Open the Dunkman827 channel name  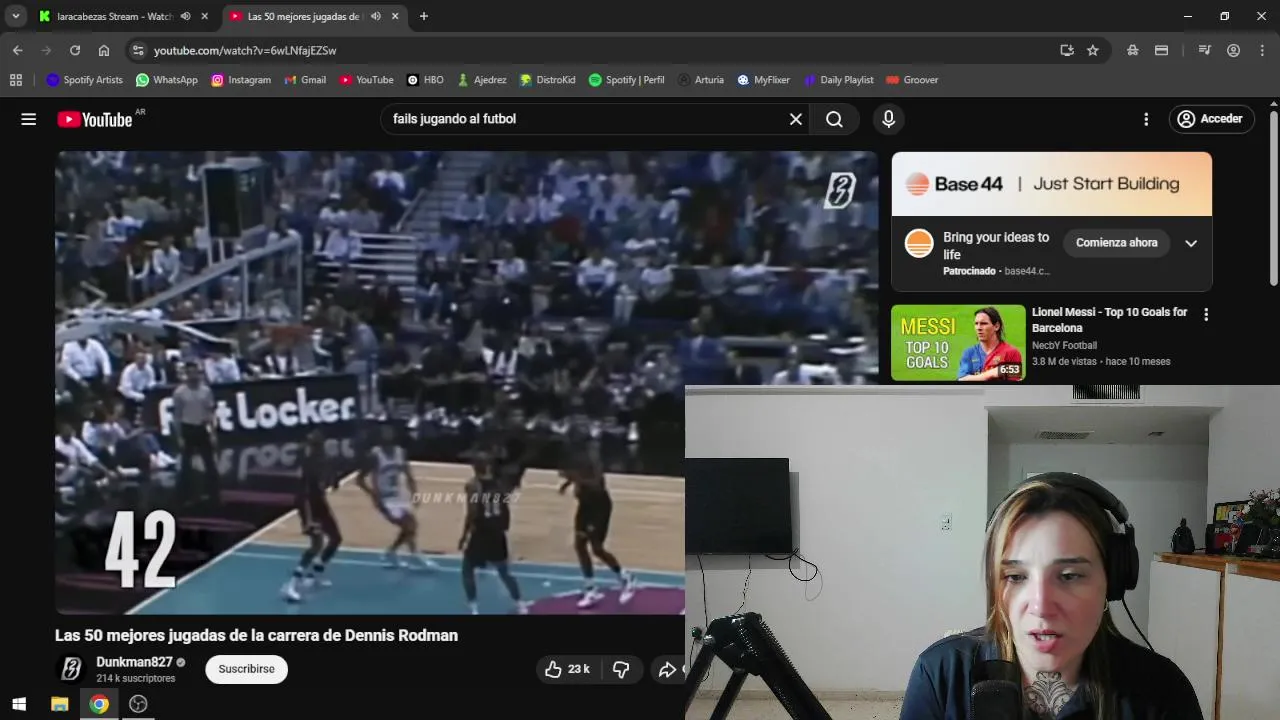point(134,662)
